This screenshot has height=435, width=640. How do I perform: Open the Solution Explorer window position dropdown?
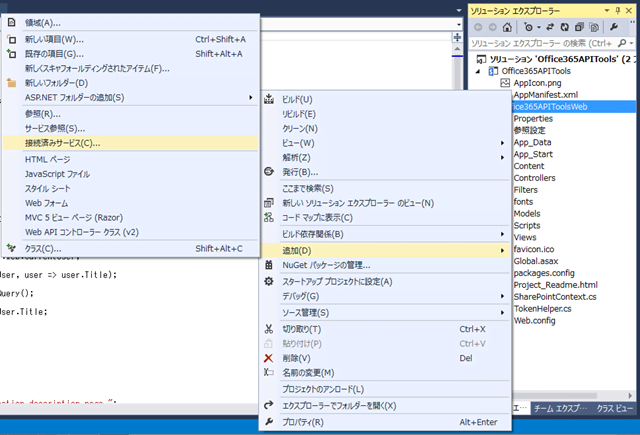coord(608,9)
